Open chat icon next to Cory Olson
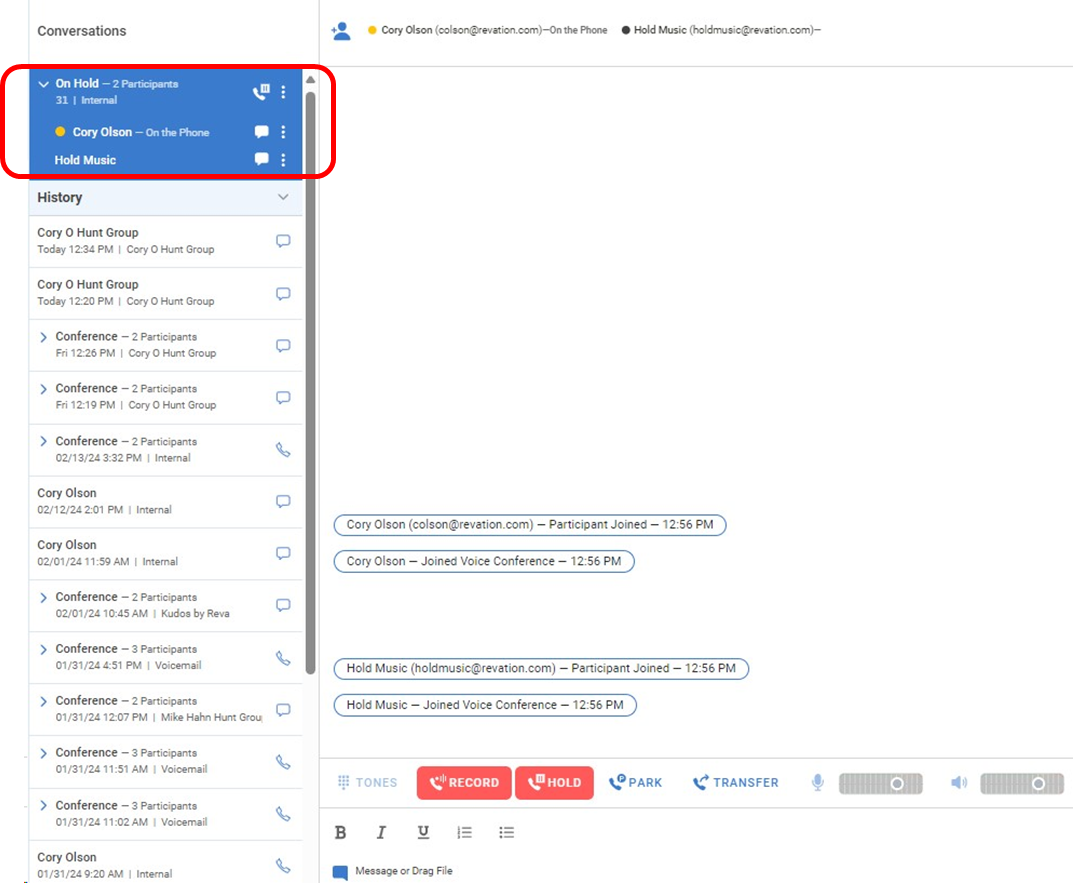This screenshot has width=1073, height=883. [262, 132]
